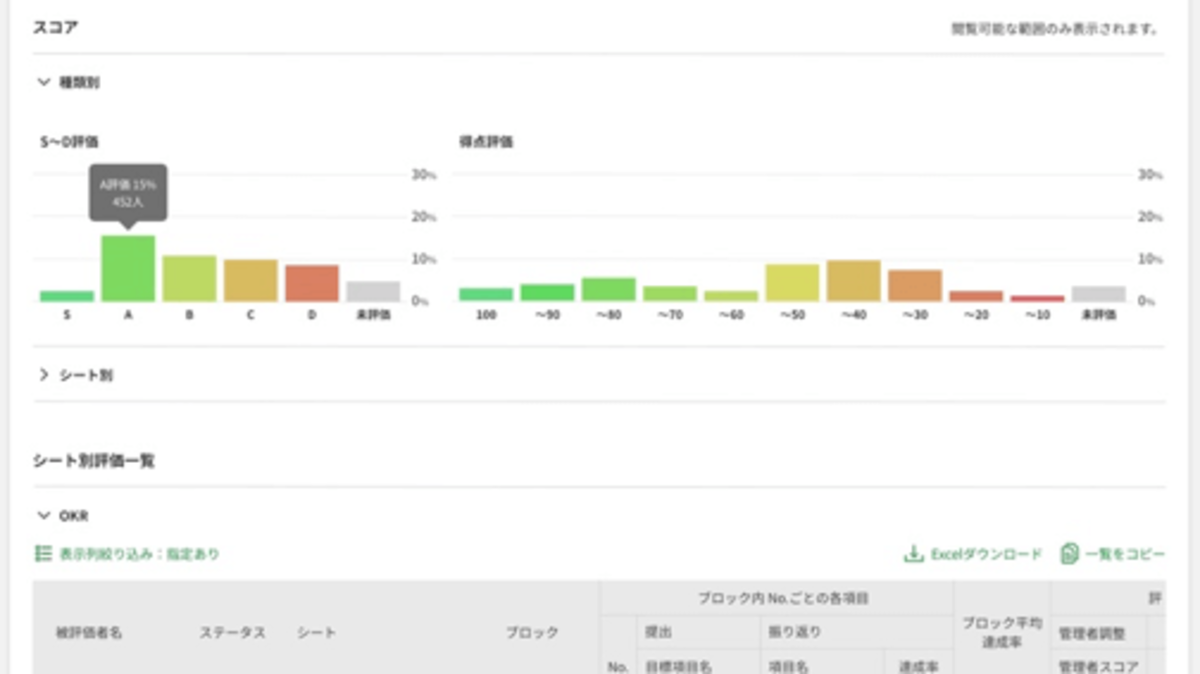This screenshot has width=1200, height=674.
Task: Click the シート column header
Action: pyautogui.click(x=316, y=633)
